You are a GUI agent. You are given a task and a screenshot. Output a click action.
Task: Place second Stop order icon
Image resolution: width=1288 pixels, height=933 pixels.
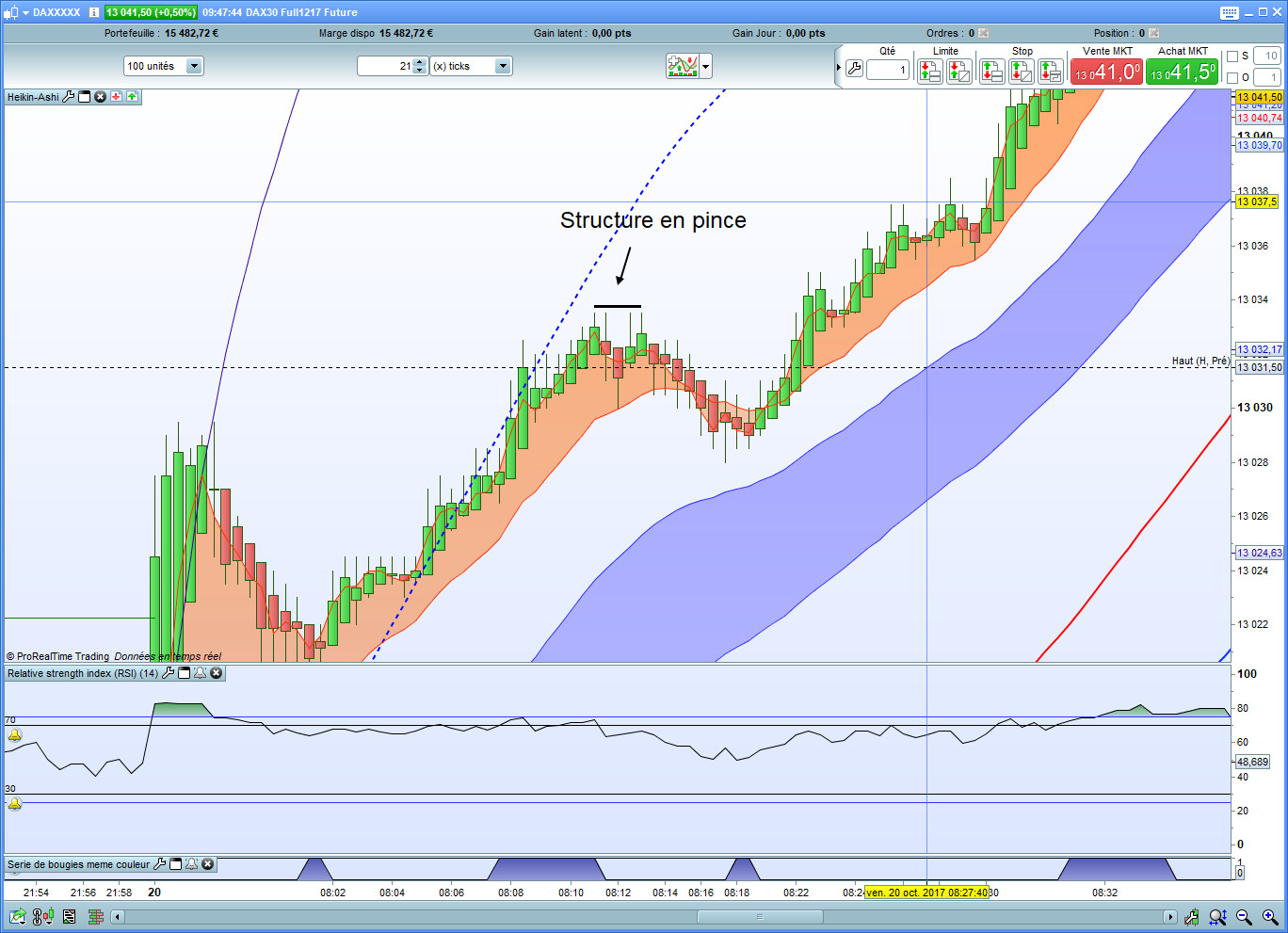coord(1022,71)
